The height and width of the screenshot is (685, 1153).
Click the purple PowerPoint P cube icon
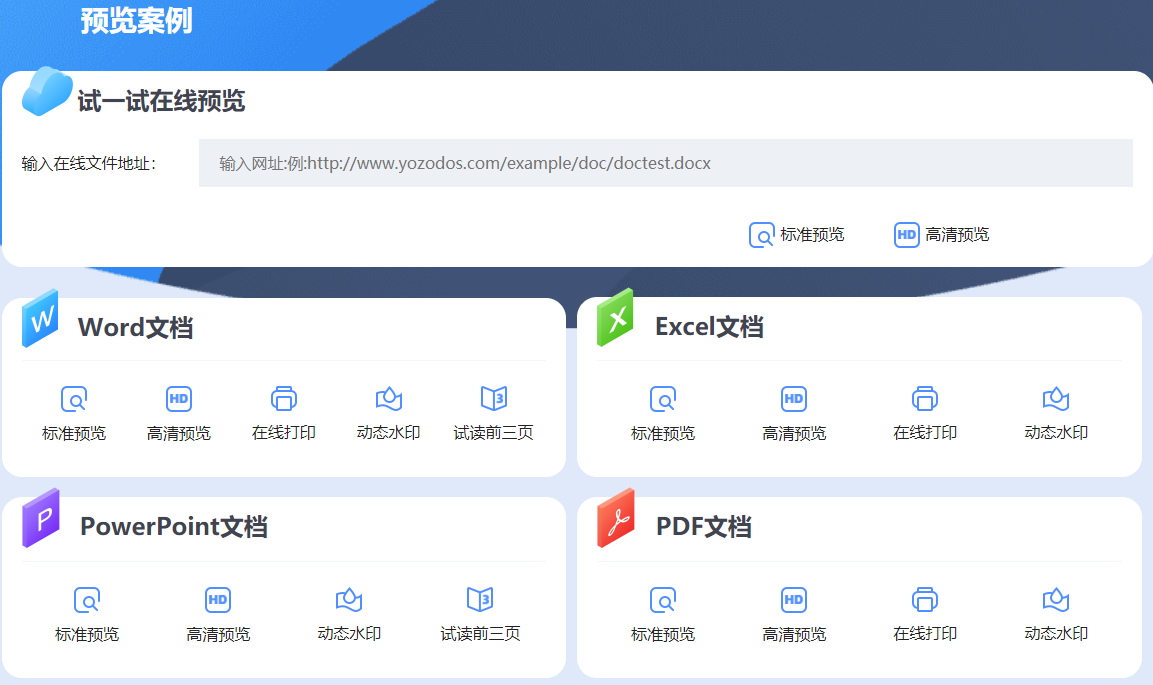point(40,518)
